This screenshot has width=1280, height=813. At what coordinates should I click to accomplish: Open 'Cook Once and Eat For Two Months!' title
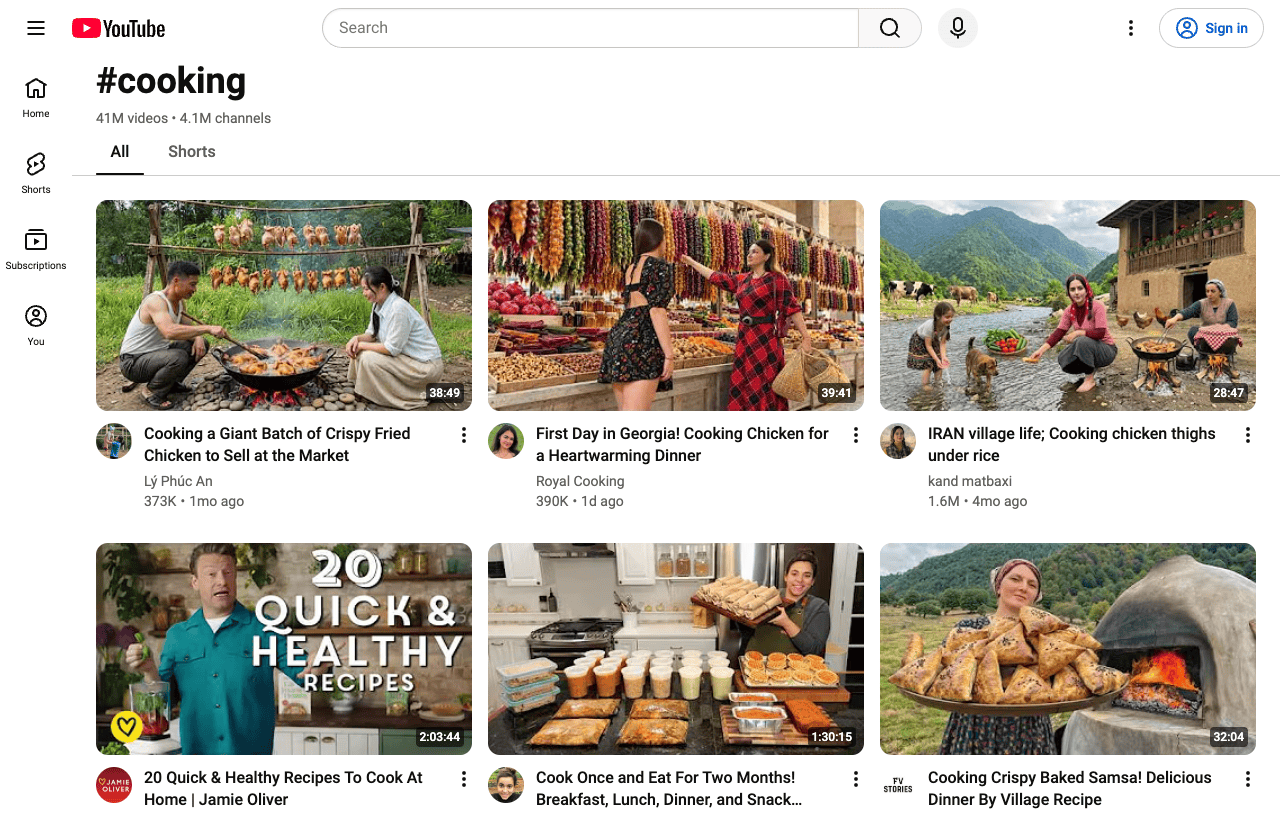coord(669,788)
